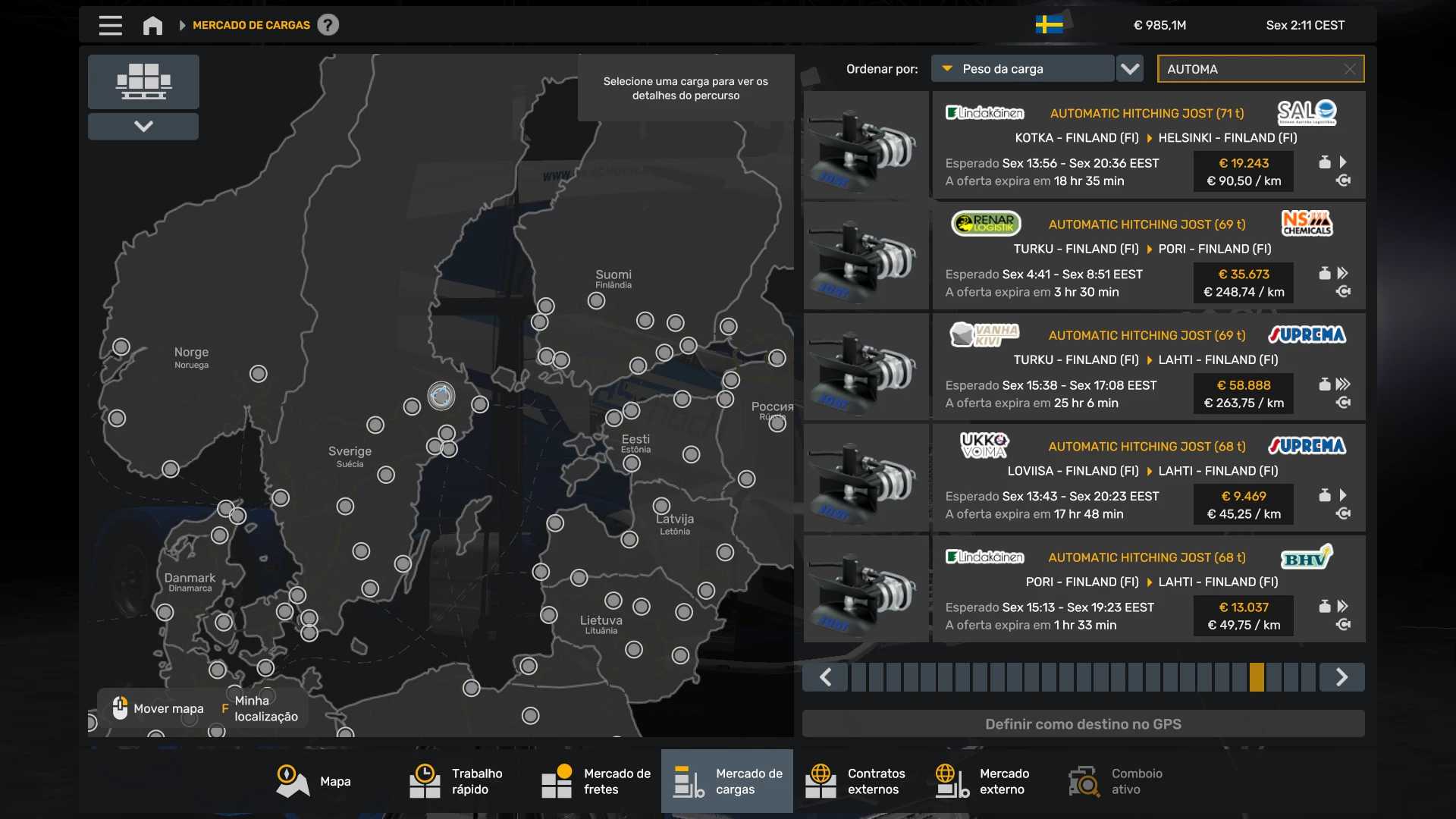Open the Mapa tab
This screenshot has width=1456, height=819.
click(x=314, y=781)
